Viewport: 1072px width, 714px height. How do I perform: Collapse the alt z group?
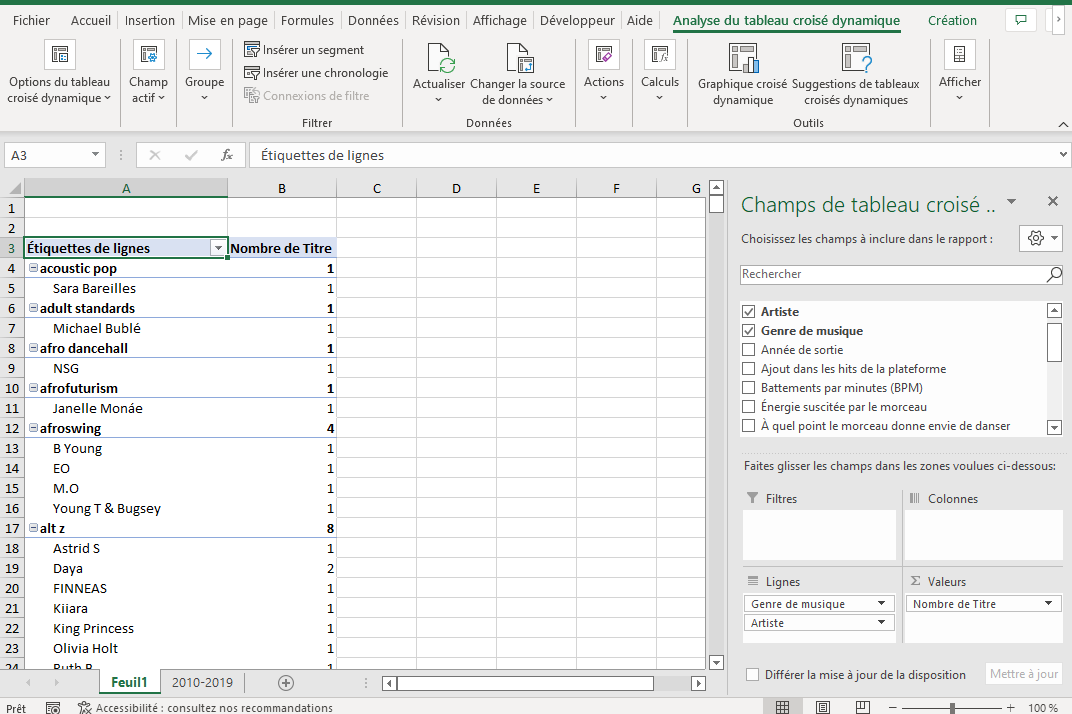click(x=33, y=528)
